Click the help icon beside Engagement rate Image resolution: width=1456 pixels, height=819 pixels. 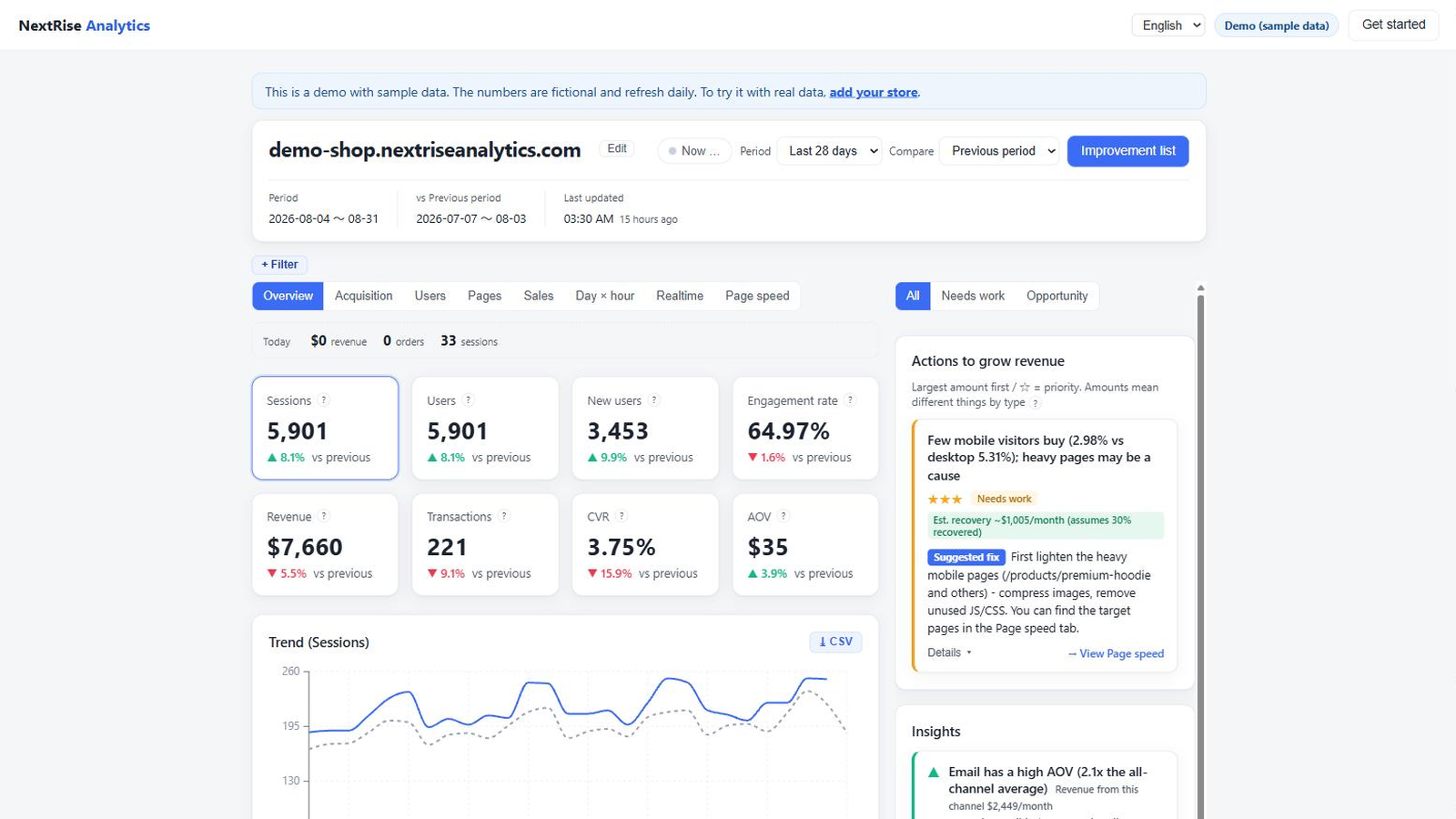point(850,400)
